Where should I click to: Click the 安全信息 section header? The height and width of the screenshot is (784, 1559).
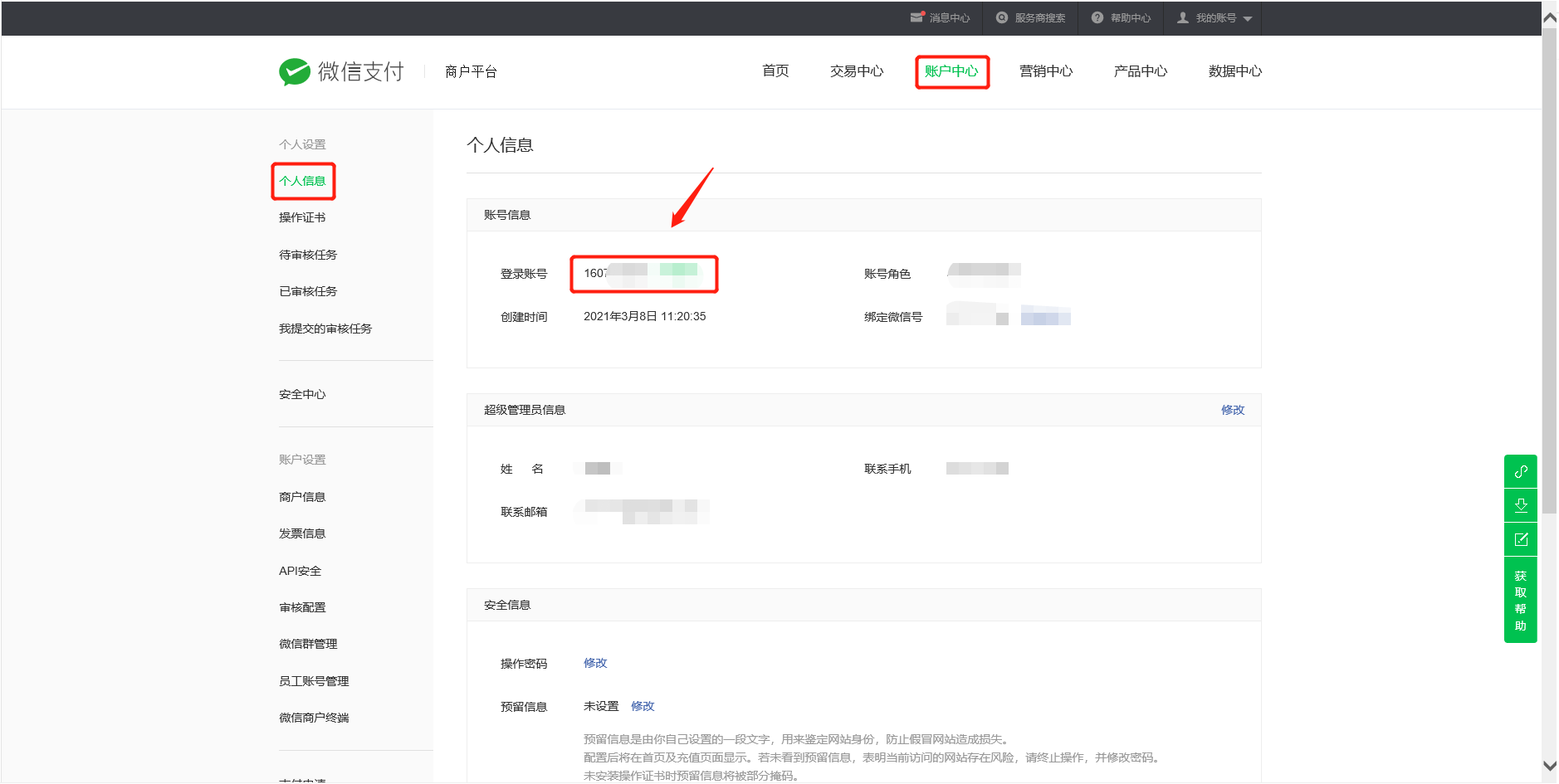pos(507,605)
